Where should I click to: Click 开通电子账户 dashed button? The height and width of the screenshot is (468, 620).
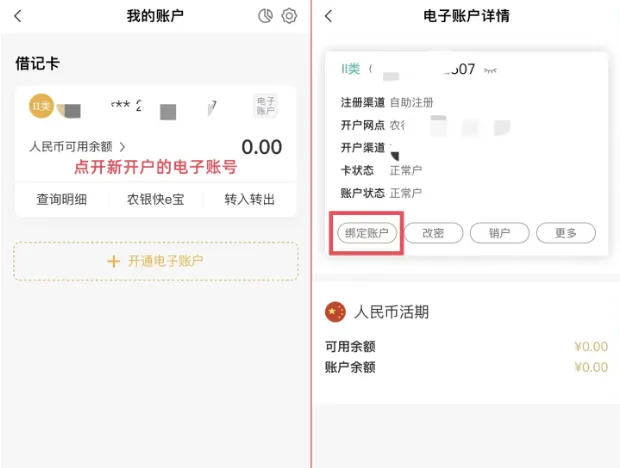click(x=156, y=261)
